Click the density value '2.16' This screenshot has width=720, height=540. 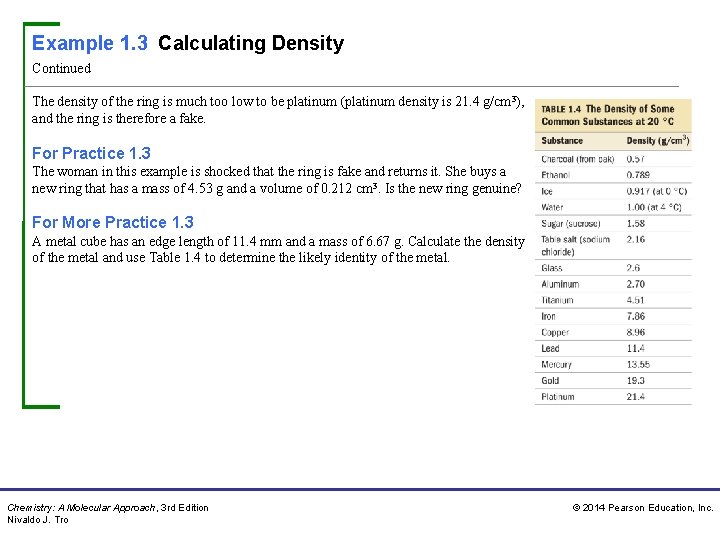click(x=636, y=239)
